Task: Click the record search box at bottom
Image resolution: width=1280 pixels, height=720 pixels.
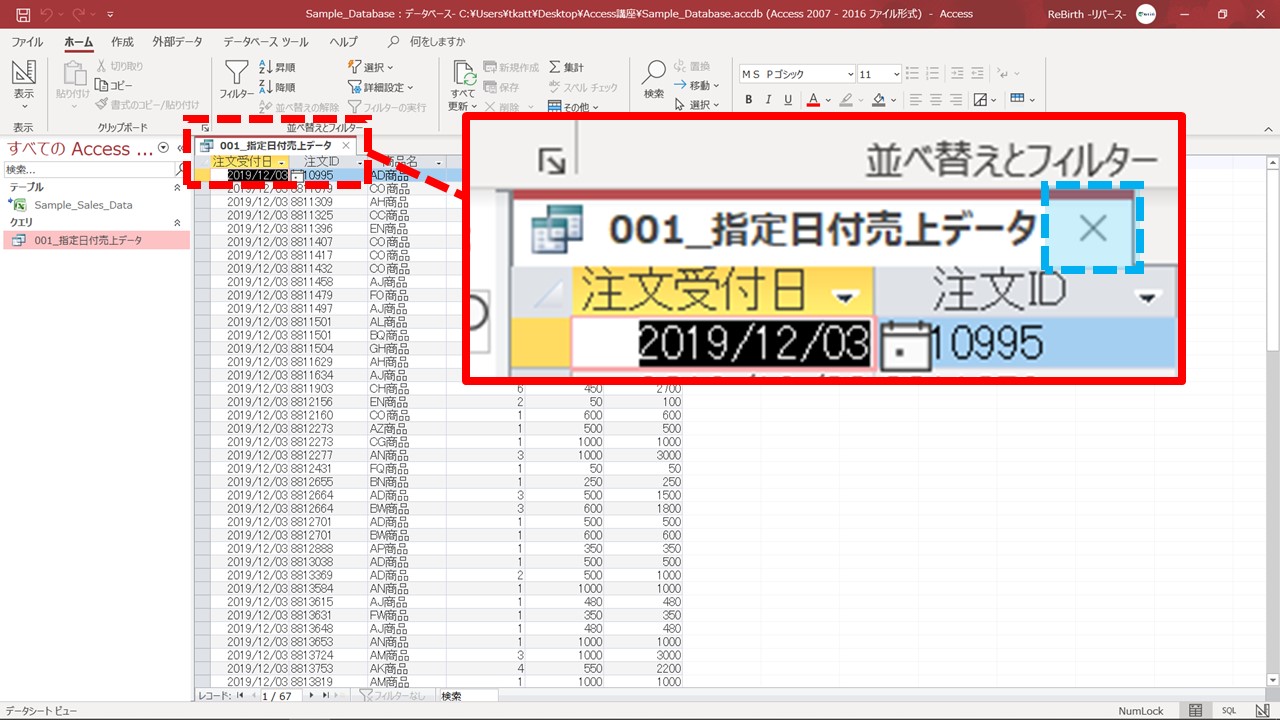Action: coord(465,695)
